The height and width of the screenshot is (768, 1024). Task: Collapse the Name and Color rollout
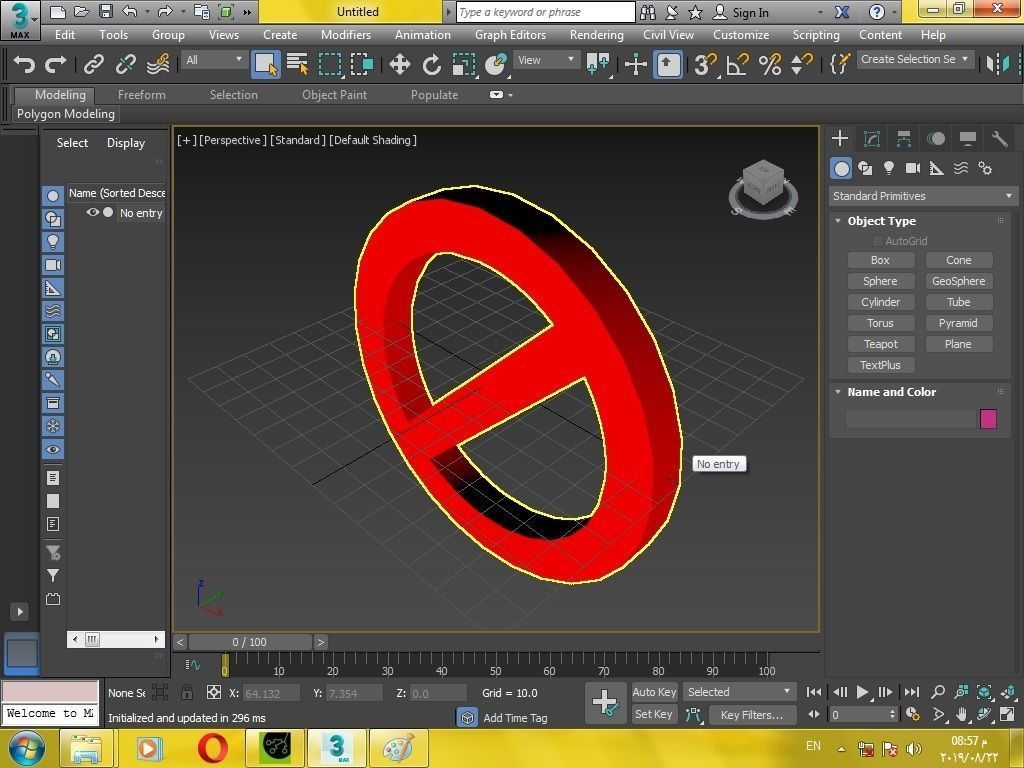coord(838,392)
